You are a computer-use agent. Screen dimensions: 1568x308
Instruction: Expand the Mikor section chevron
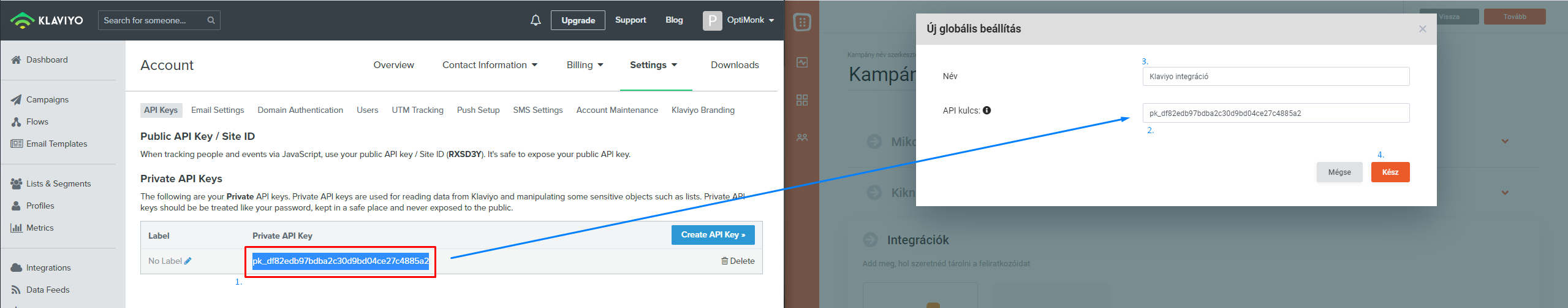tap(1505, 141)
